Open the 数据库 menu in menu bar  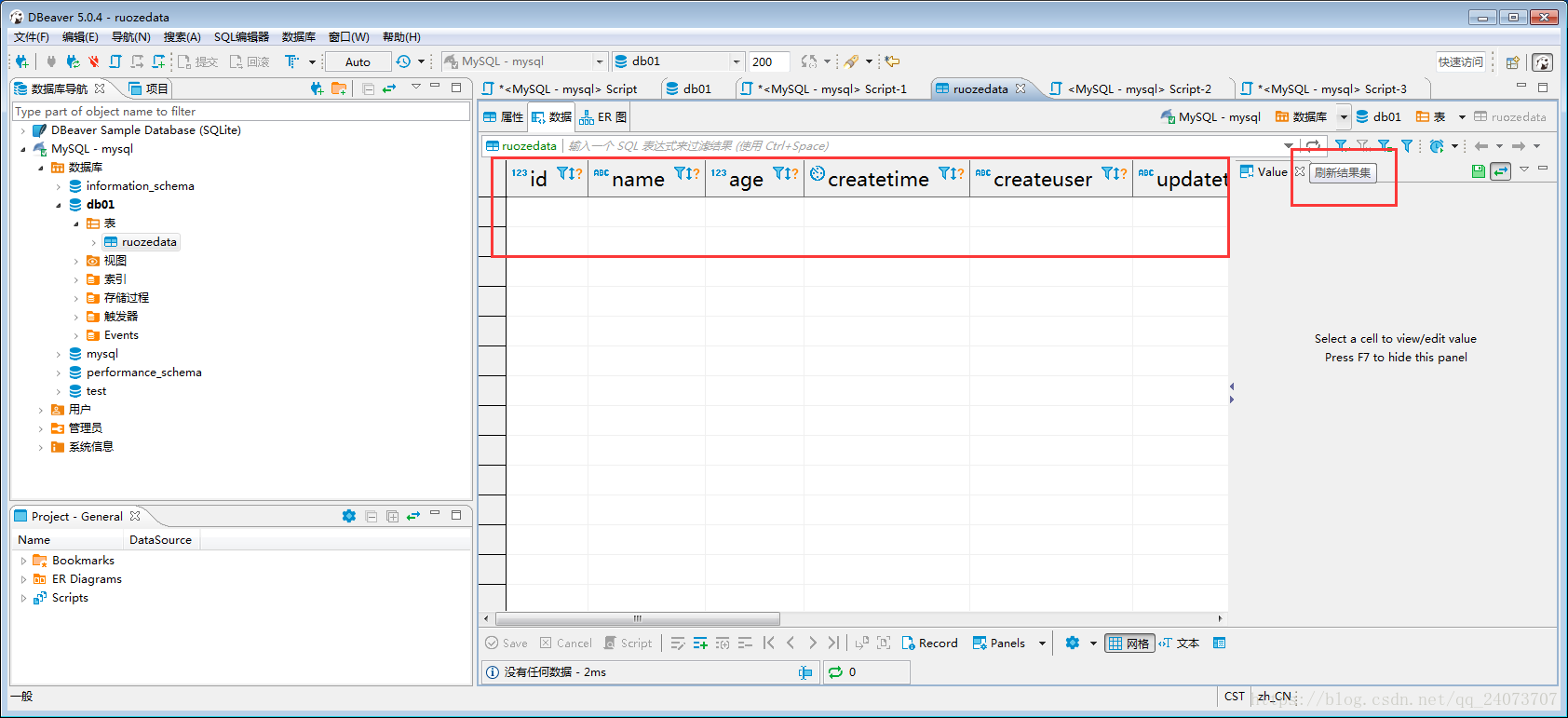[x=299, y=37]
